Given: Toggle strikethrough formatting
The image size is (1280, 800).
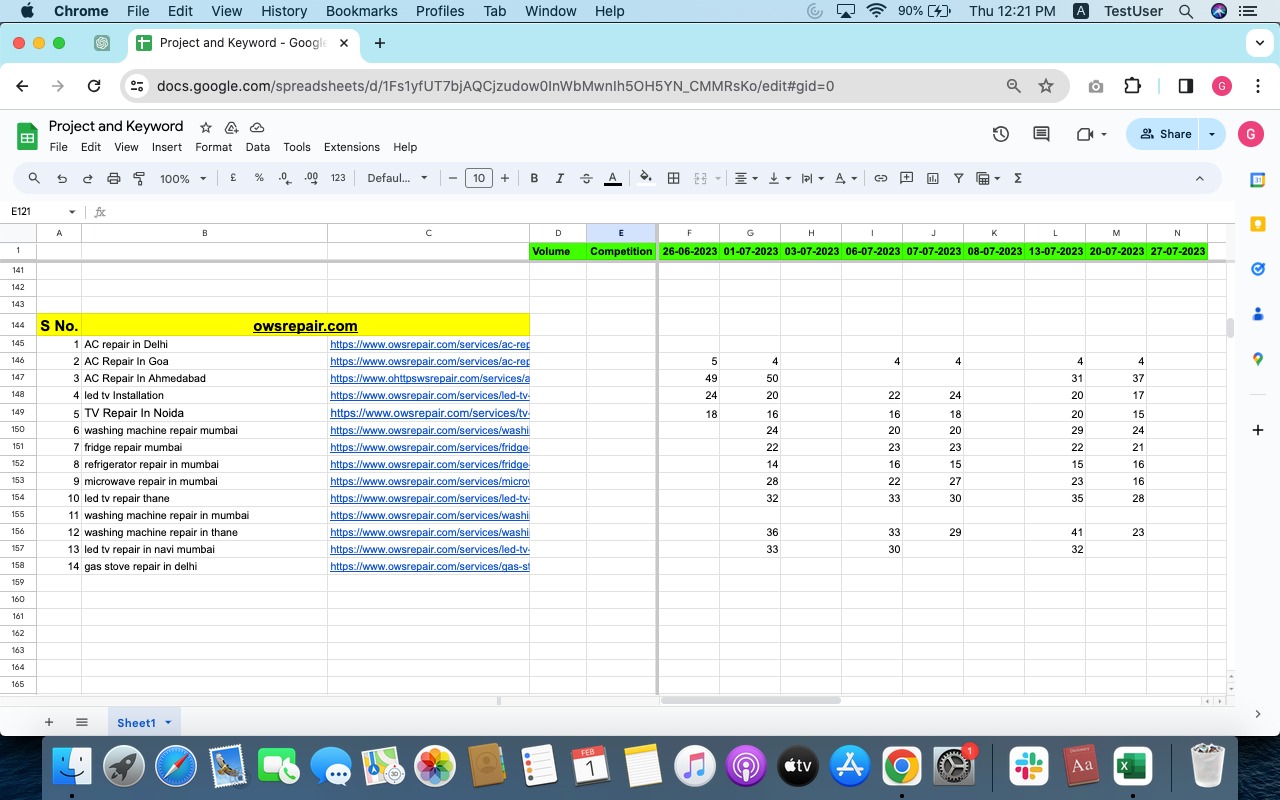Looking at the screenshot, I should pos(586,178).
